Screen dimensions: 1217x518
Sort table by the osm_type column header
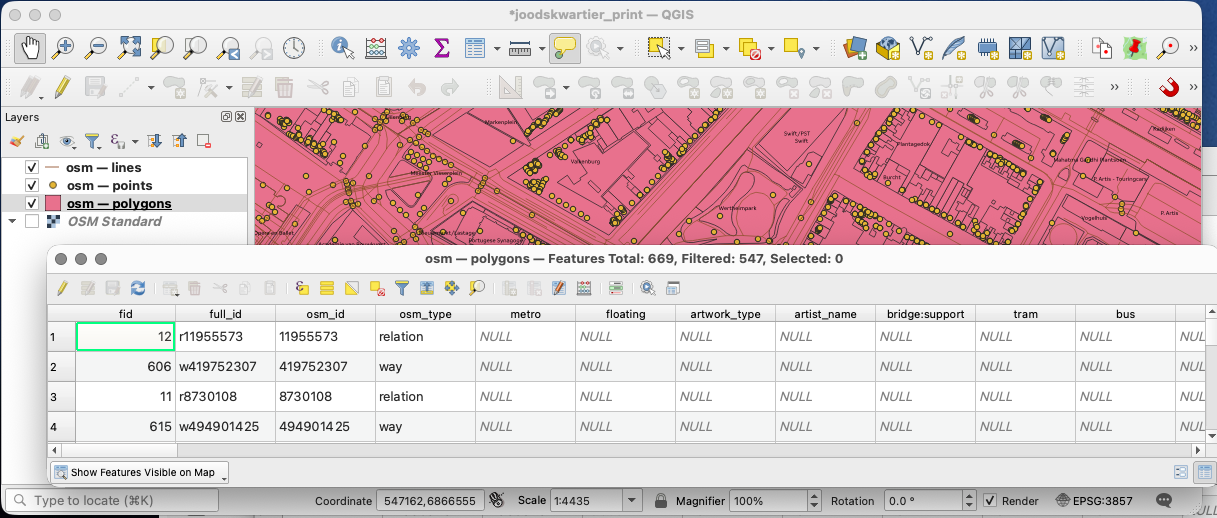(x=425, y=314)
